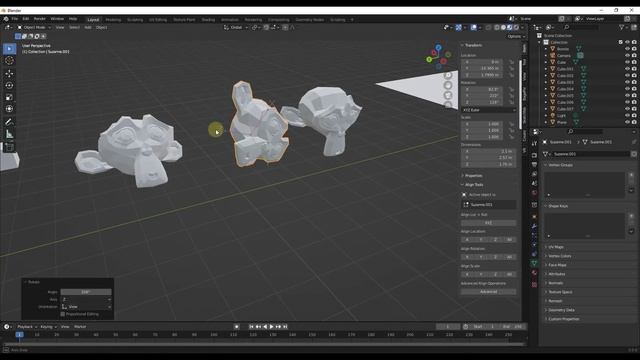This screenshot has width=640, height=360.
Task: Open the XYZ Euler rotation mode dropdown
Action: click(489, 110)
